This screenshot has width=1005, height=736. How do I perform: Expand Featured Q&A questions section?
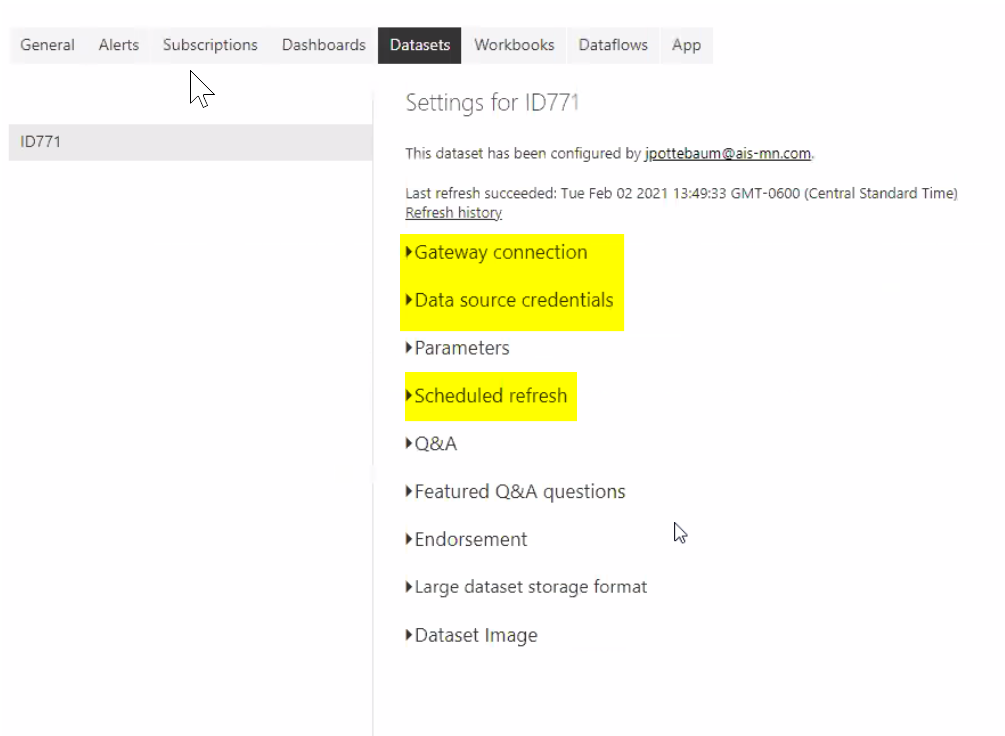(x=515, y=492)
